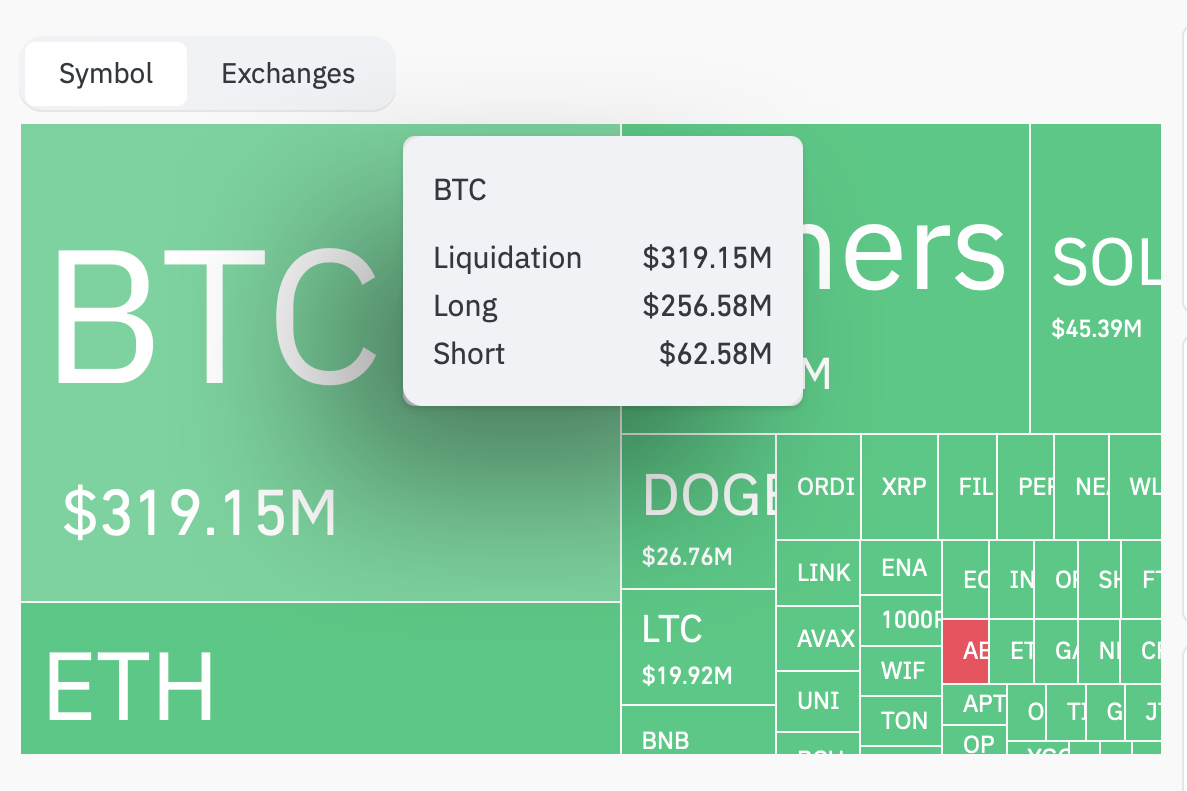Select the UNI tile
Viewport: 1187px width, 791px height.
pos(818,702)
